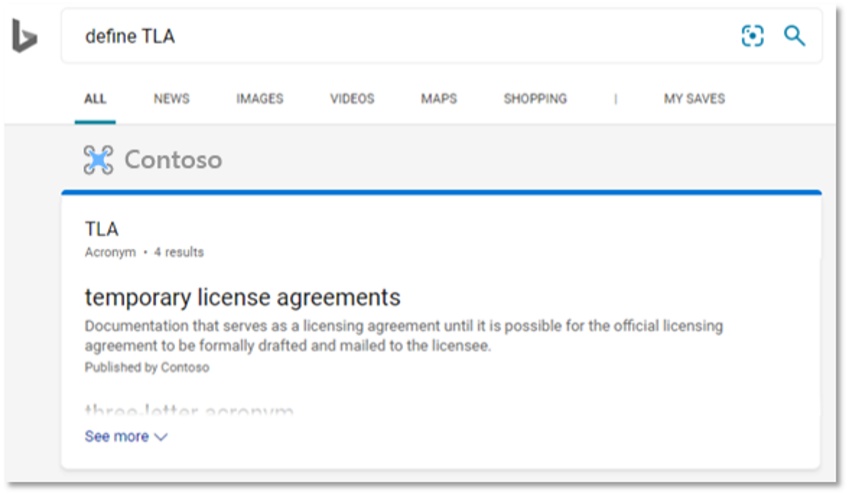849x495 pixels.
Task: Select the ALL tab
Action: [95, 99]
